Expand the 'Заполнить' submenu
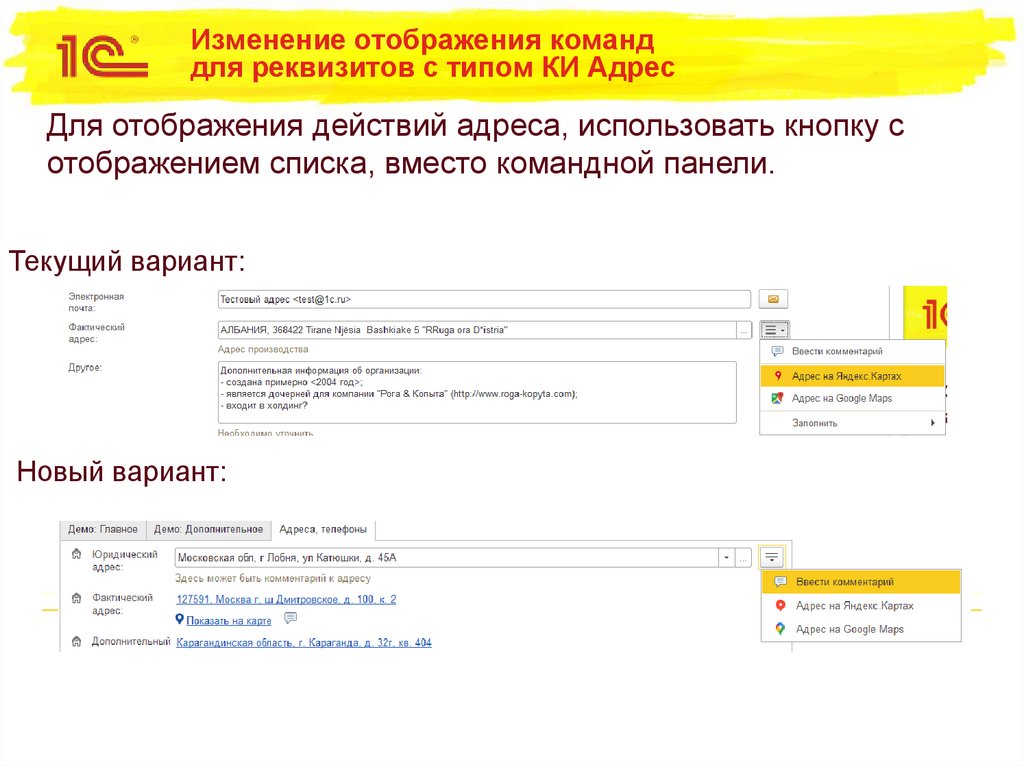 852,423
